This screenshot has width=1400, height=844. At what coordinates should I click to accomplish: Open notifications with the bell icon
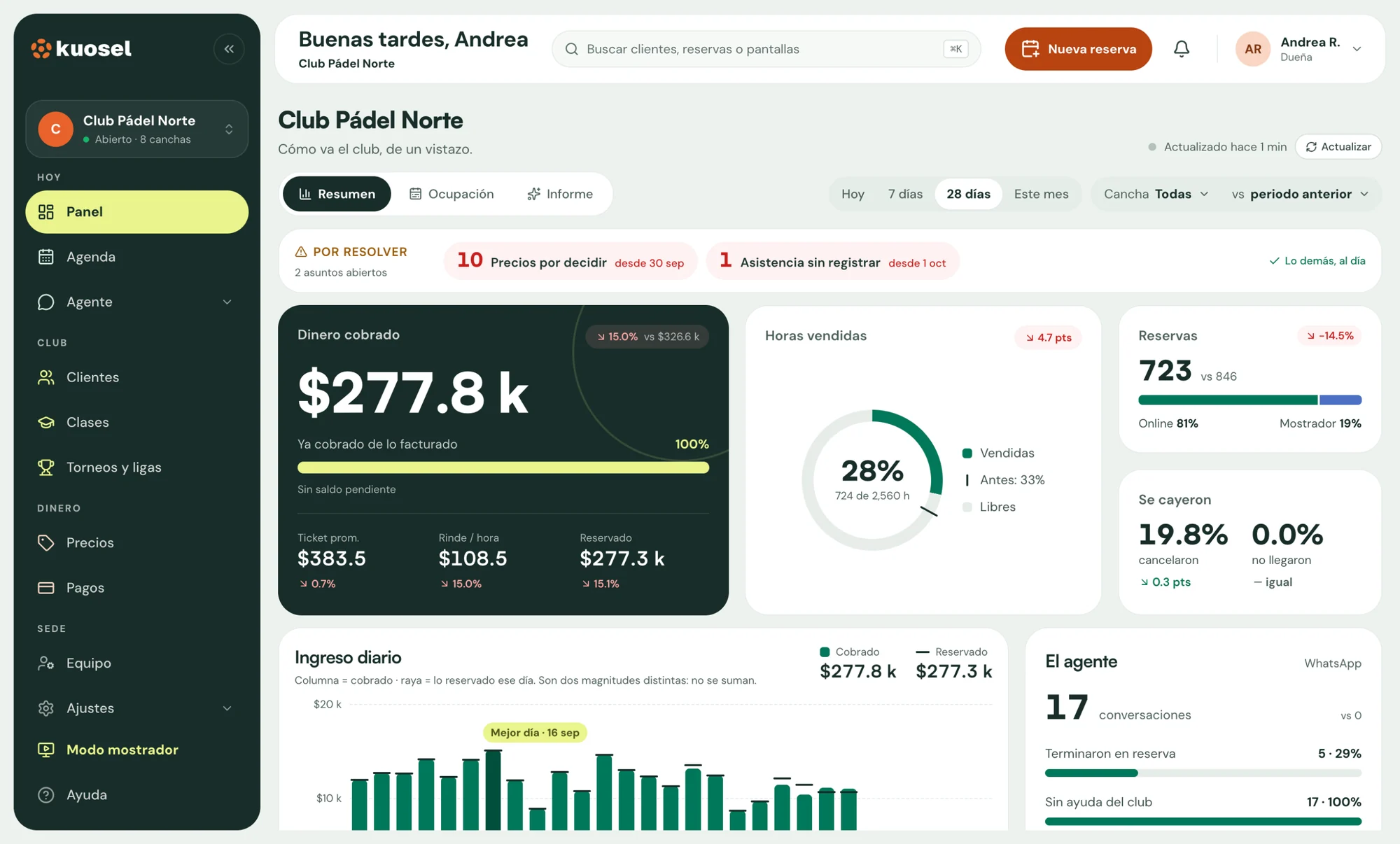point(1182,49)
